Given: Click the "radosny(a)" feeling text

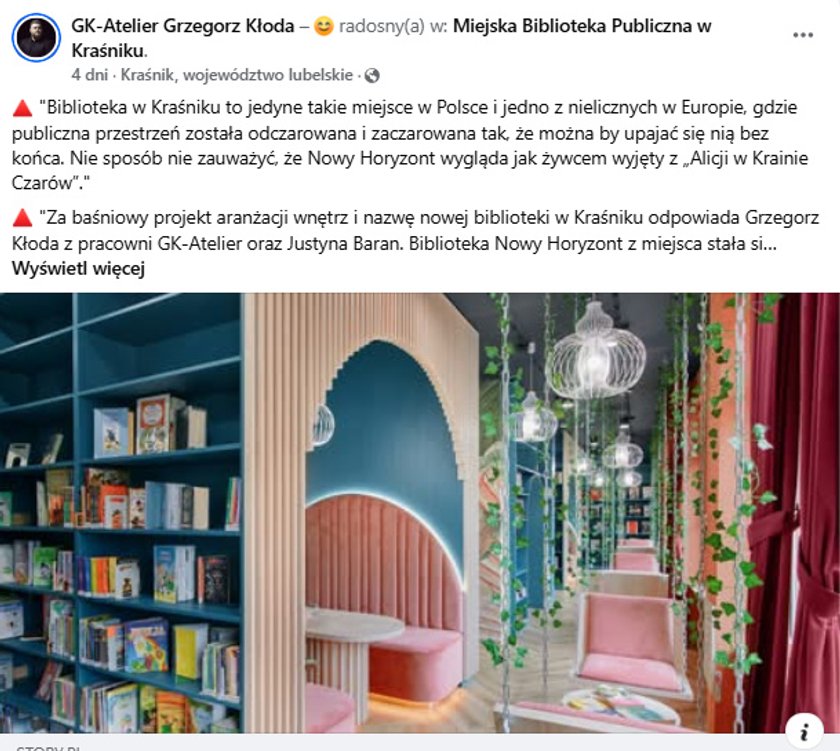Looking at the screenshot, I should [x=382, y=26].
